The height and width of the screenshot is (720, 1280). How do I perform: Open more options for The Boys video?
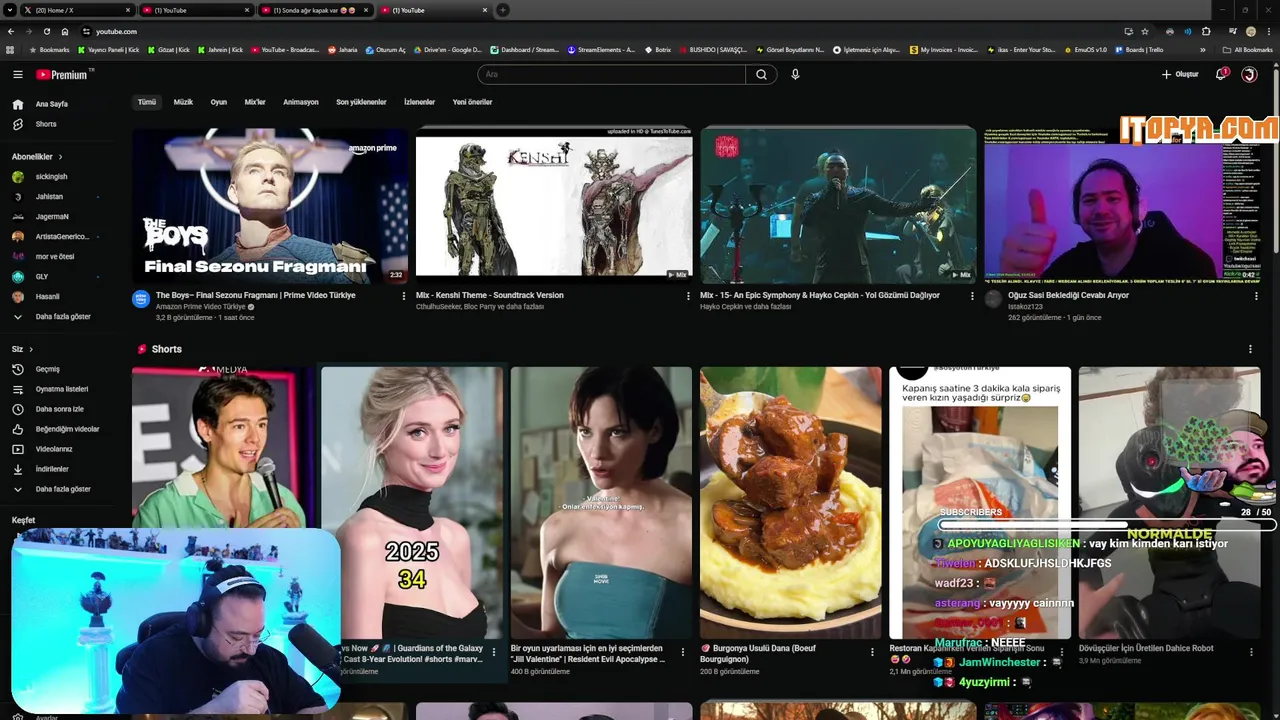[404, 296]
